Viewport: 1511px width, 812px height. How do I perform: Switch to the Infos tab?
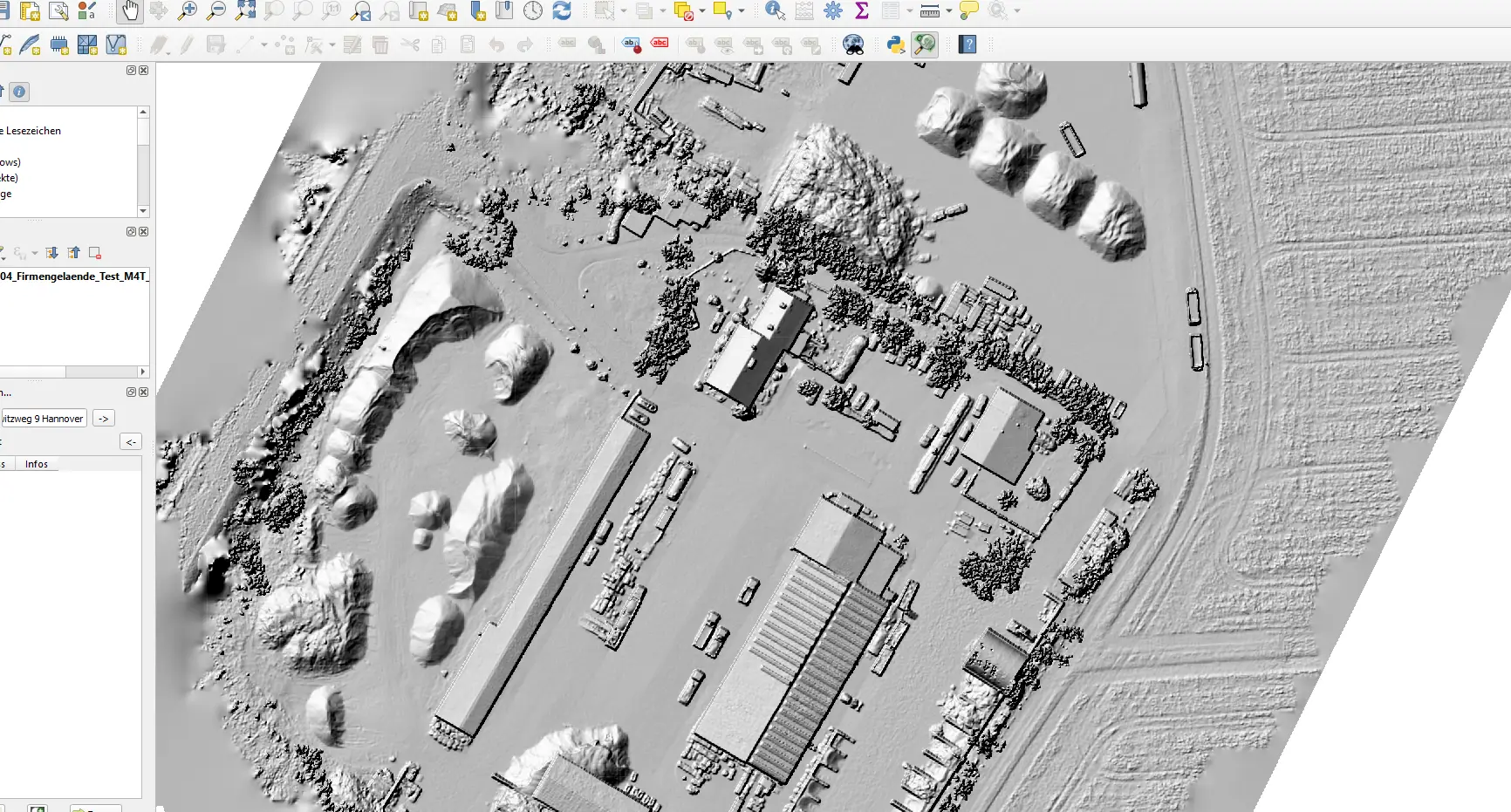pyautogui.click(x=37, y=464)
